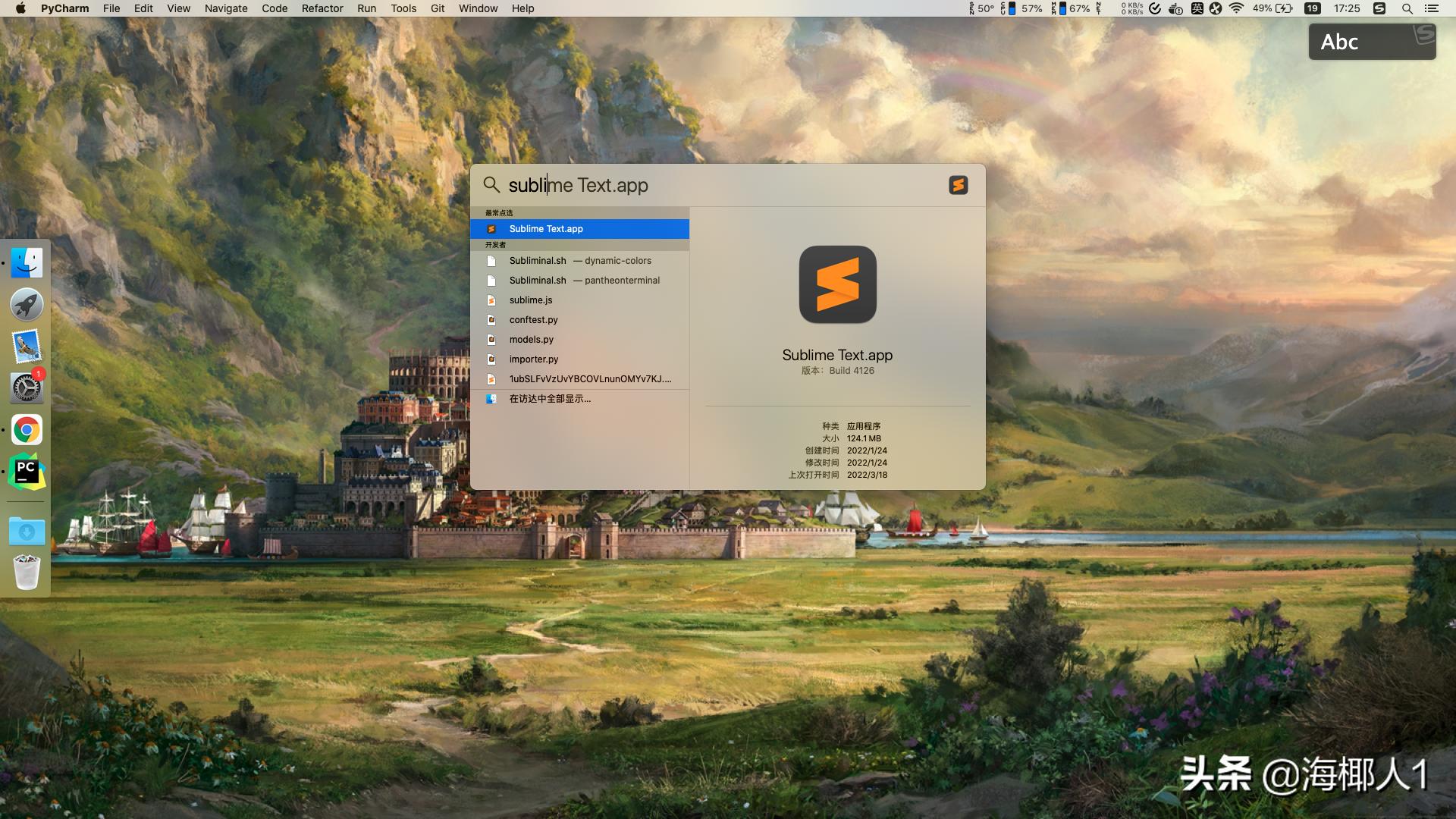
Task: Open models.py Python file
Action: [531, 340]
